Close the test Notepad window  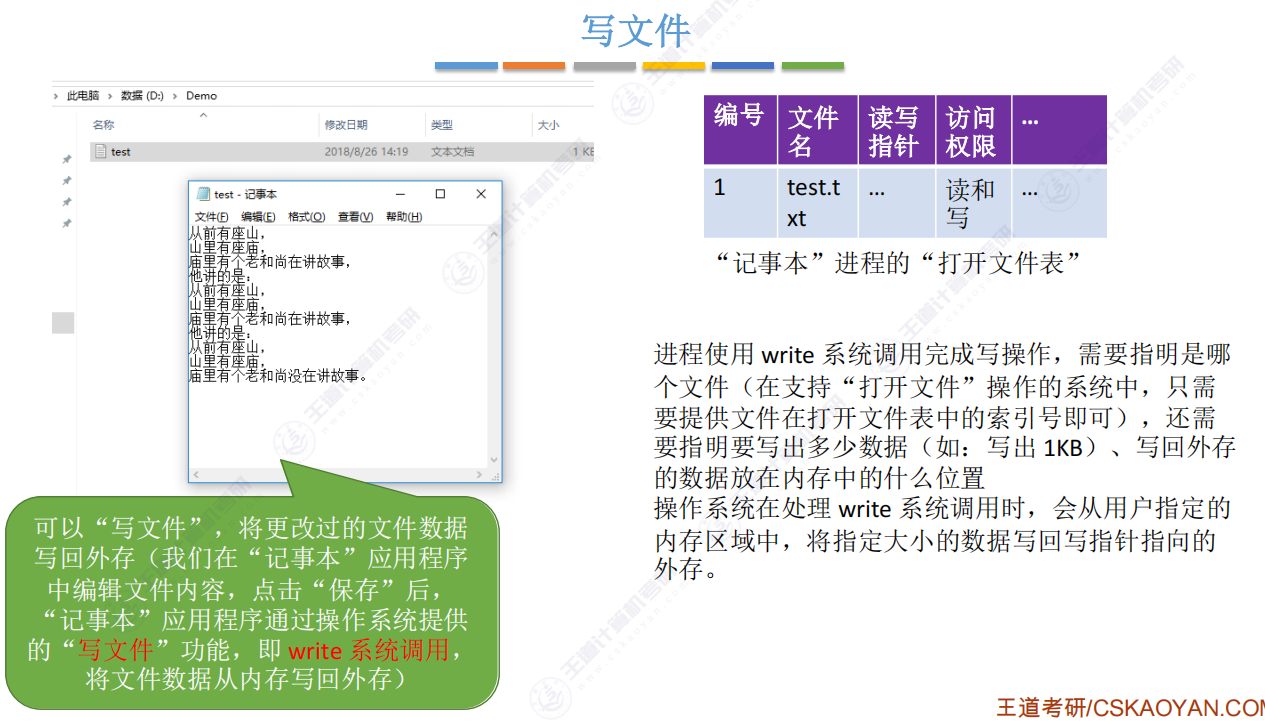[481, 194]
